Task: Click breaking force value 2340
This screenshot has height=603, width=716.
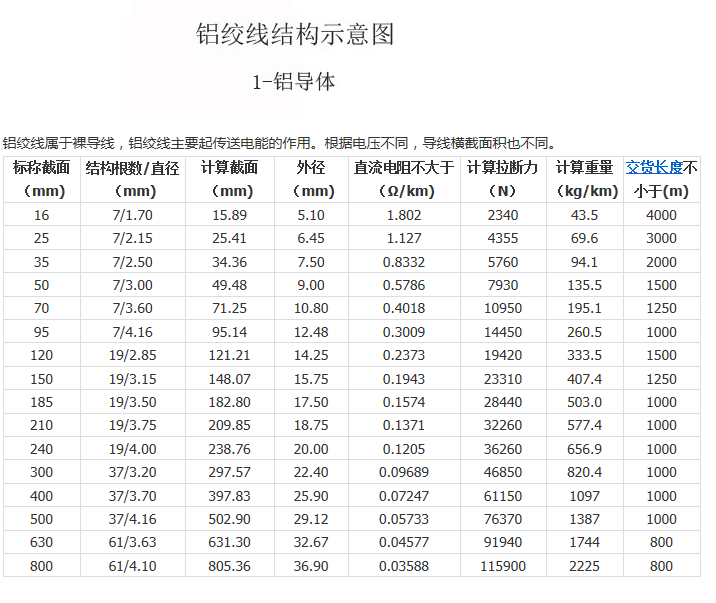Action: [x=503, y=215]
